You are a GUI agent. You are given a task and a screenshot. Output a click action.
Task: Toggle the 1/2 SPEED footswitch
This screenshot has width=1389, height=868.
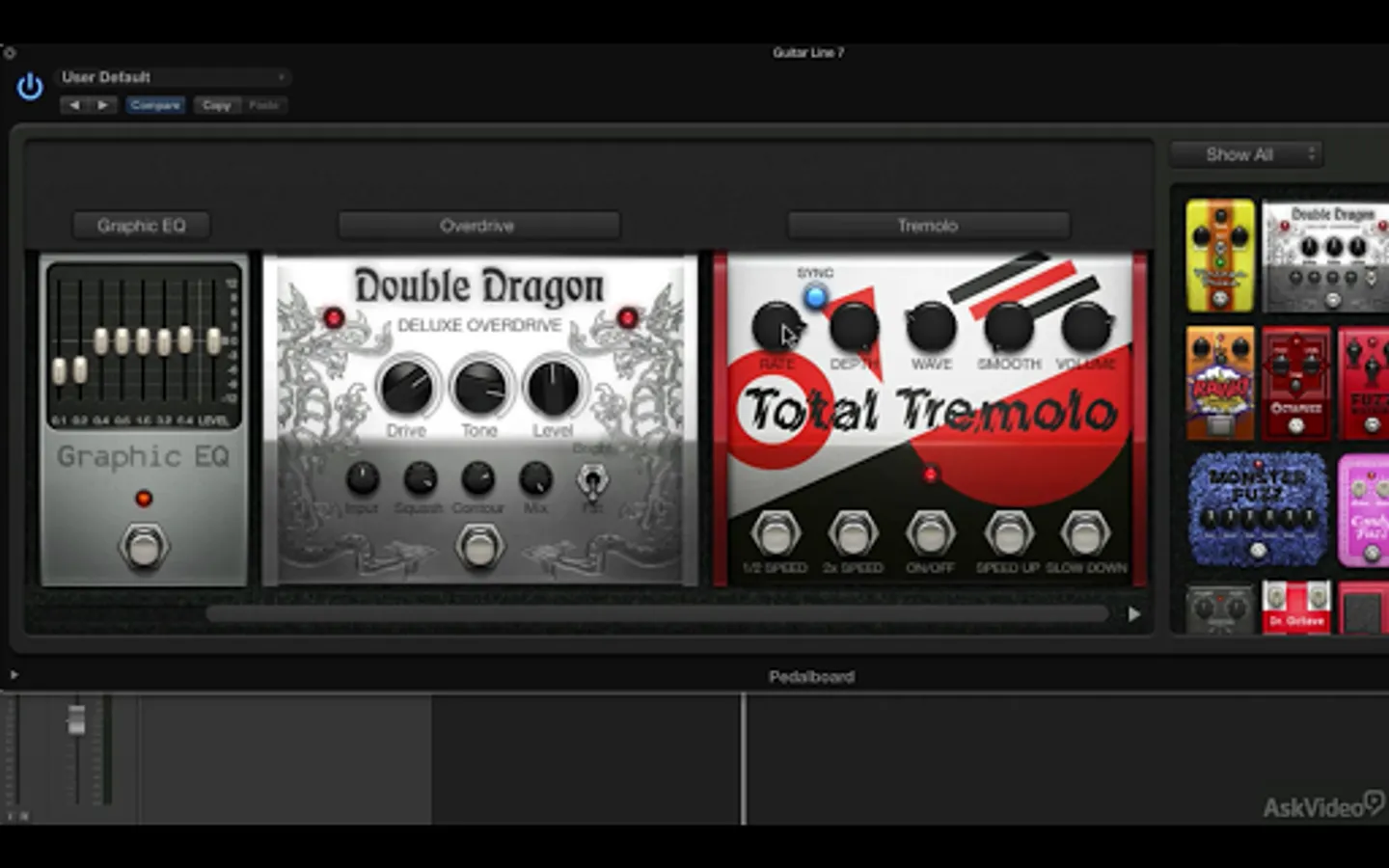(776, 533)
